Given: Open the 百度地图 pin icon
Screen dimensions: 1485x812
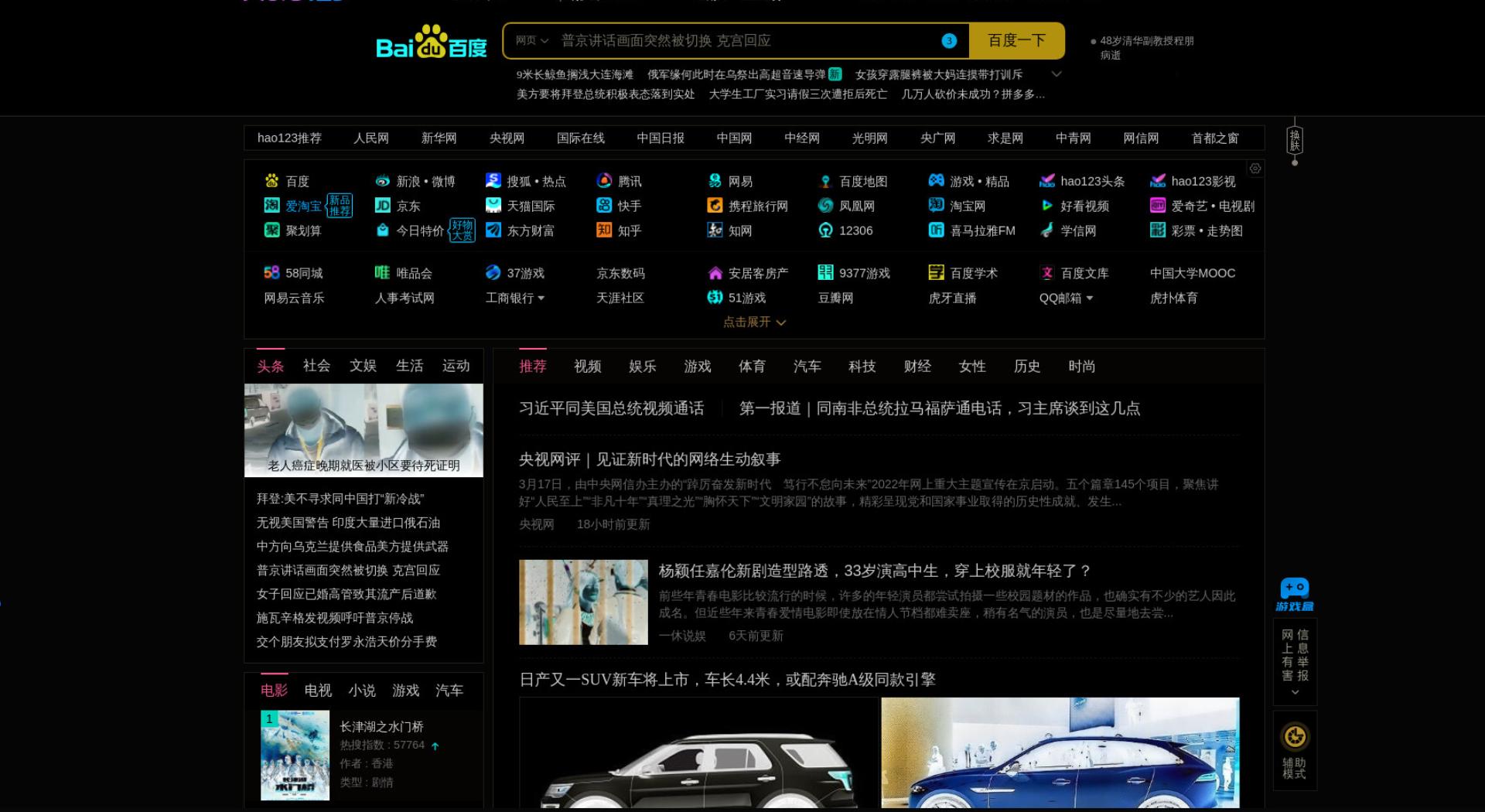Looking at the screenshot, I should click(825, 181).
